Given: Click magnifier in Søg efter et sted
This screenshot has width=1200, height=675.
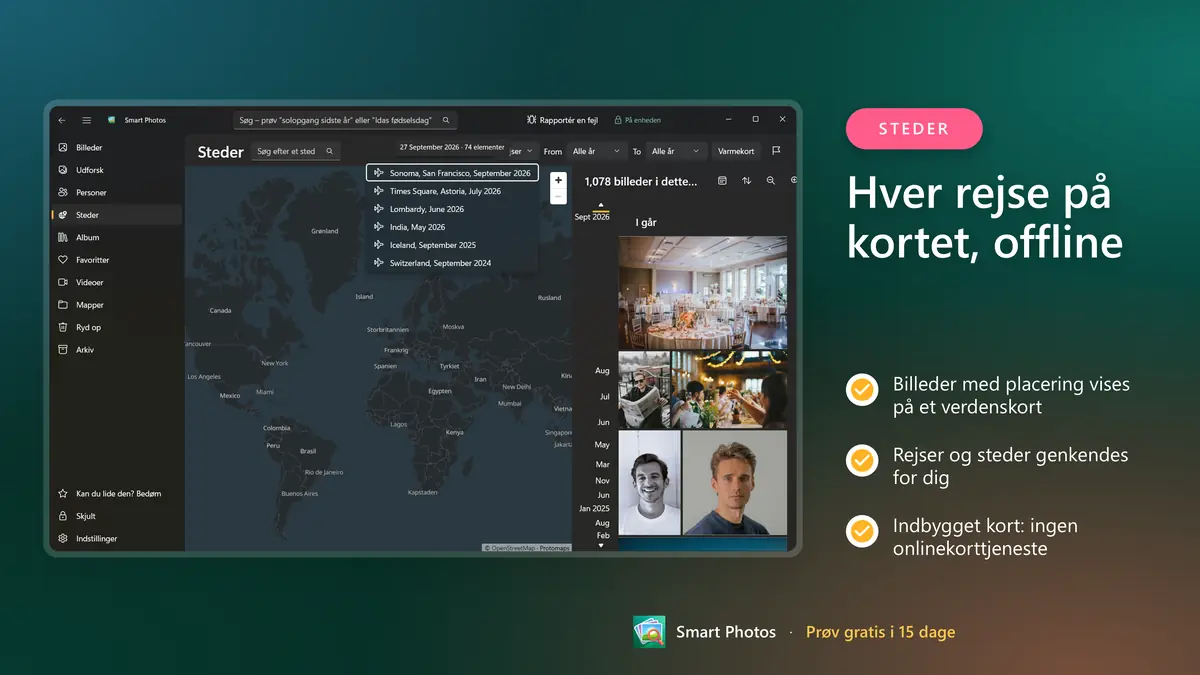Looking at the screenshot, I should [330, 151].
